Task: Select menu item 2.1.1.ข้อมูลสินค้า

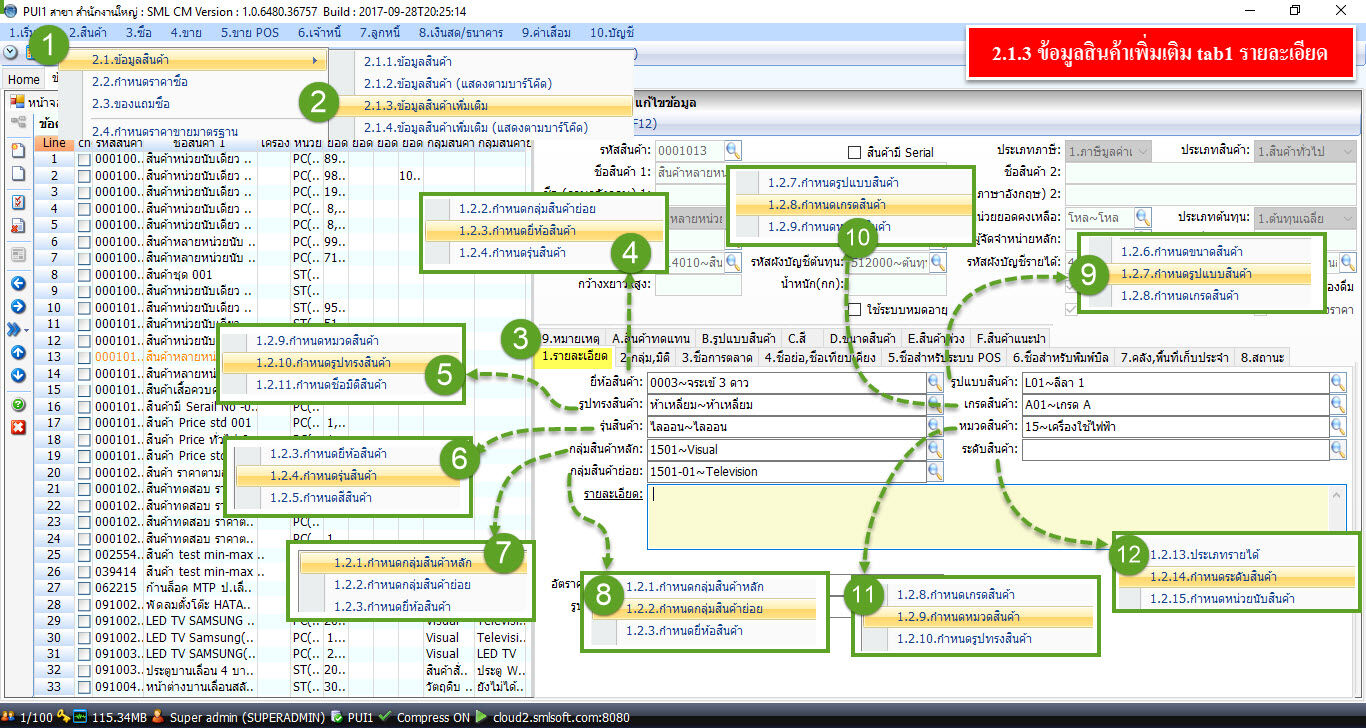Action: pyautogui.click(x=407, y=61)
